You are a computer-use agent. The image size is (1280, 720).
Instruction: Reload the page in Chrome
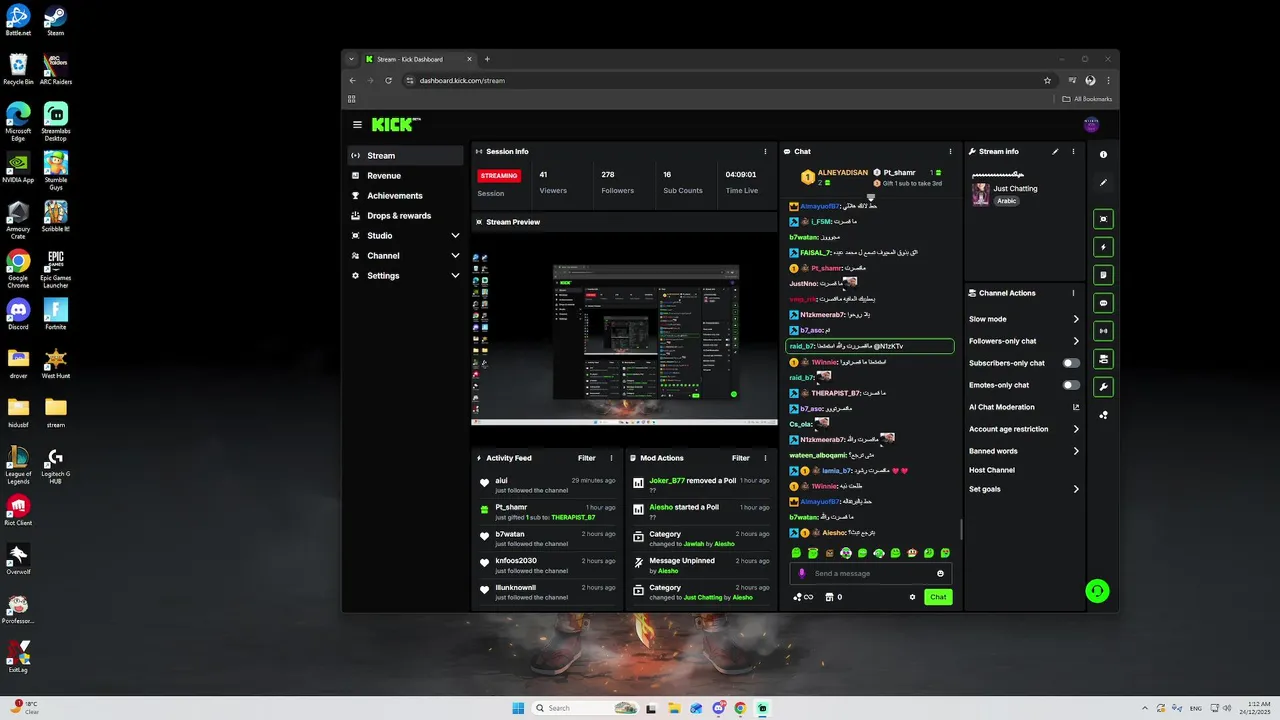[388, 80]
